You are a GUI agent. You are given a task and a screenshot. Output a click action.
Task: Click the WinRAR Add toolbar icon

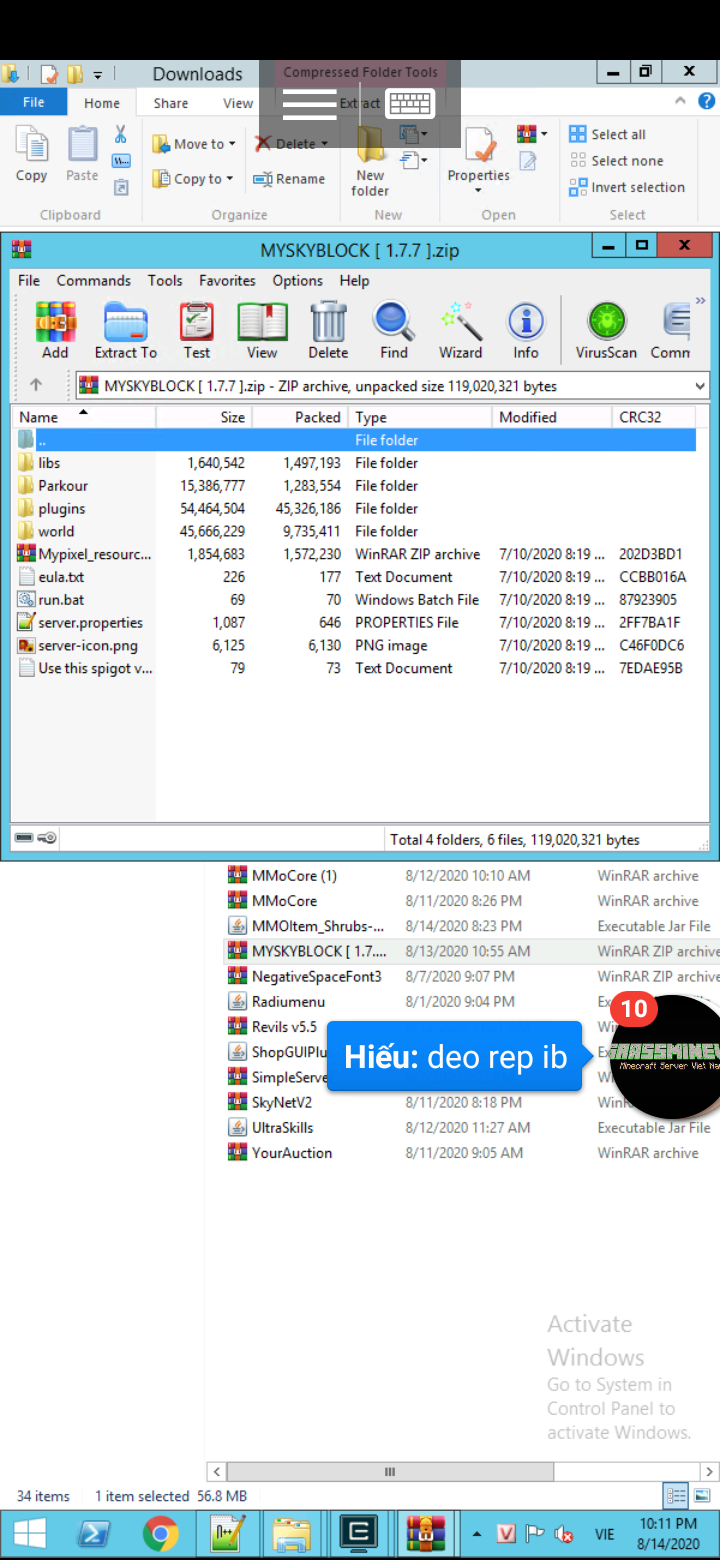pyautogui.click(x=55, y=330)
